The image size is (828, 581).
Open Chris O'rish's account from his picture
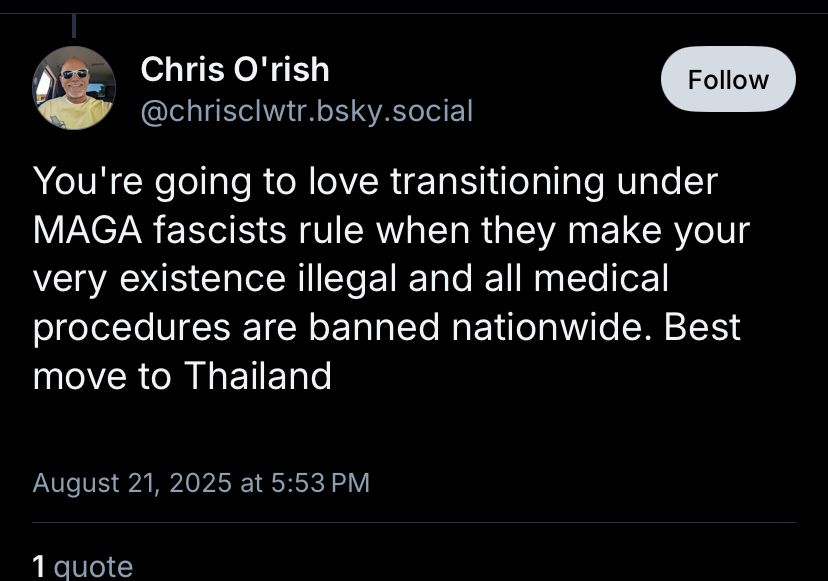[x=74, y=88]
